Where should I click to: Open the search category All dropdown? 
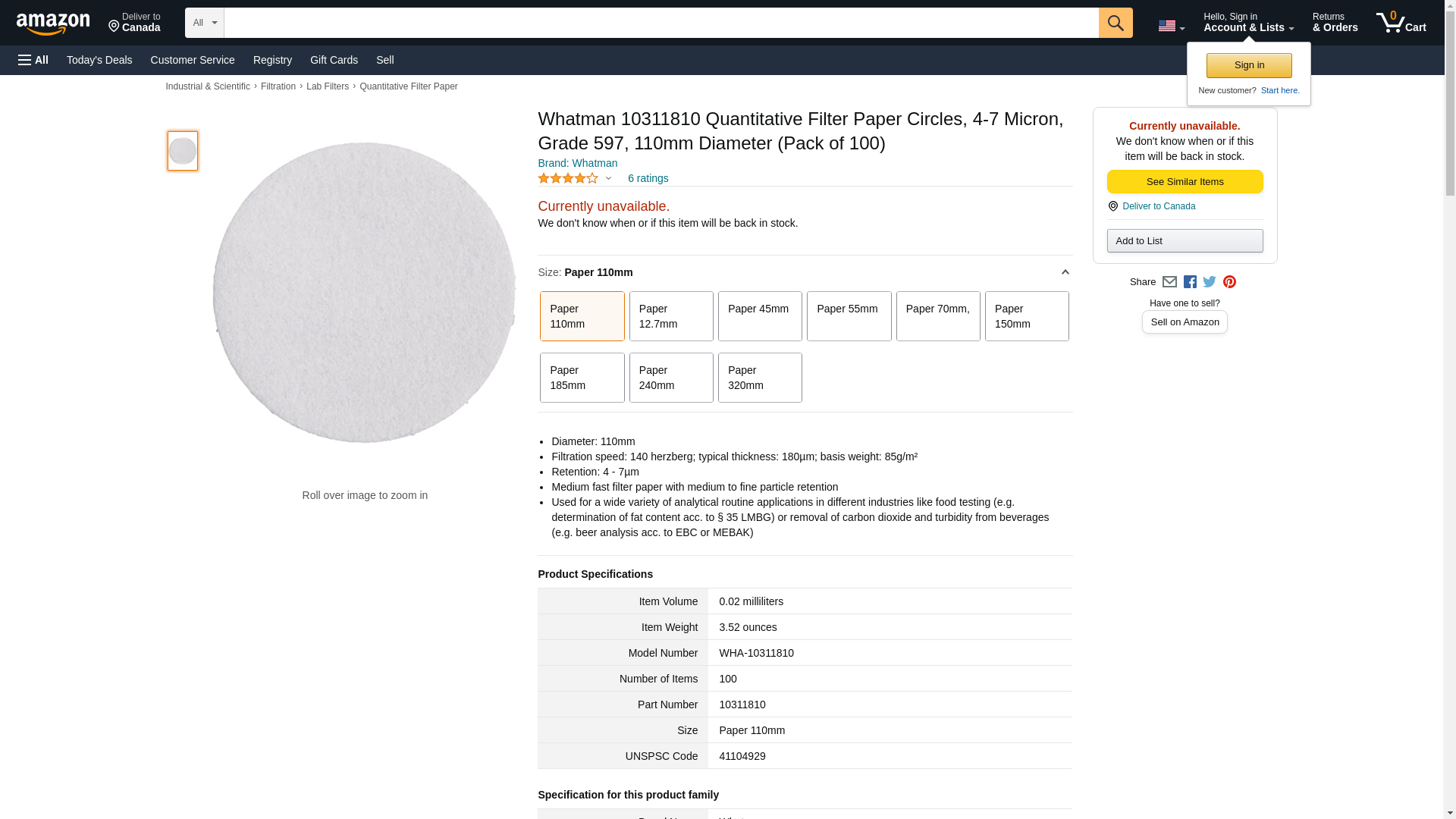point(204,23)
